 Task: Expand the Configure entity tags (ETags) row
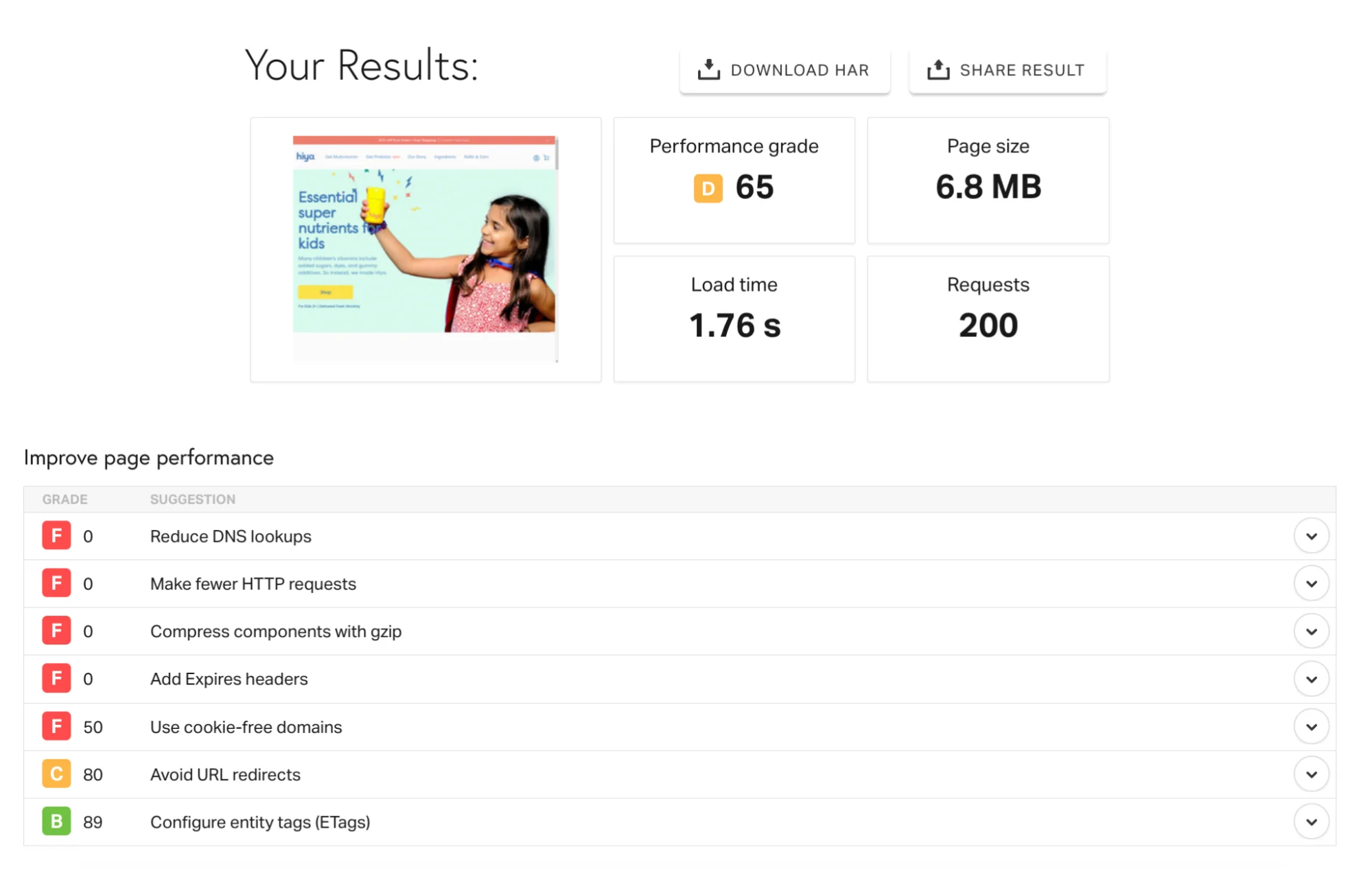[1312, 821]
